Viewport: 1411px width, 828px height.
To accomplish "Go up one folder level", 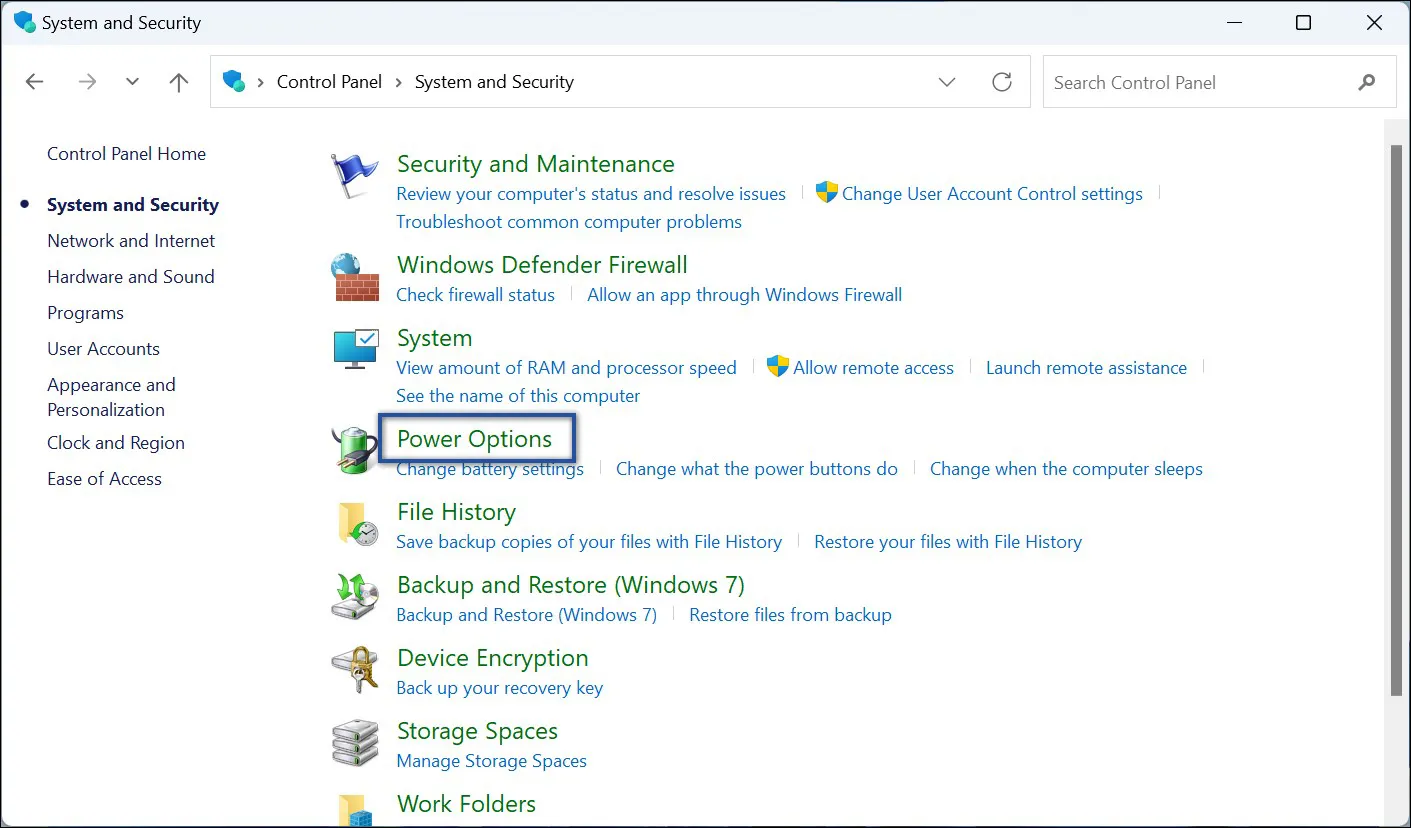I will [x=179, y=82].
